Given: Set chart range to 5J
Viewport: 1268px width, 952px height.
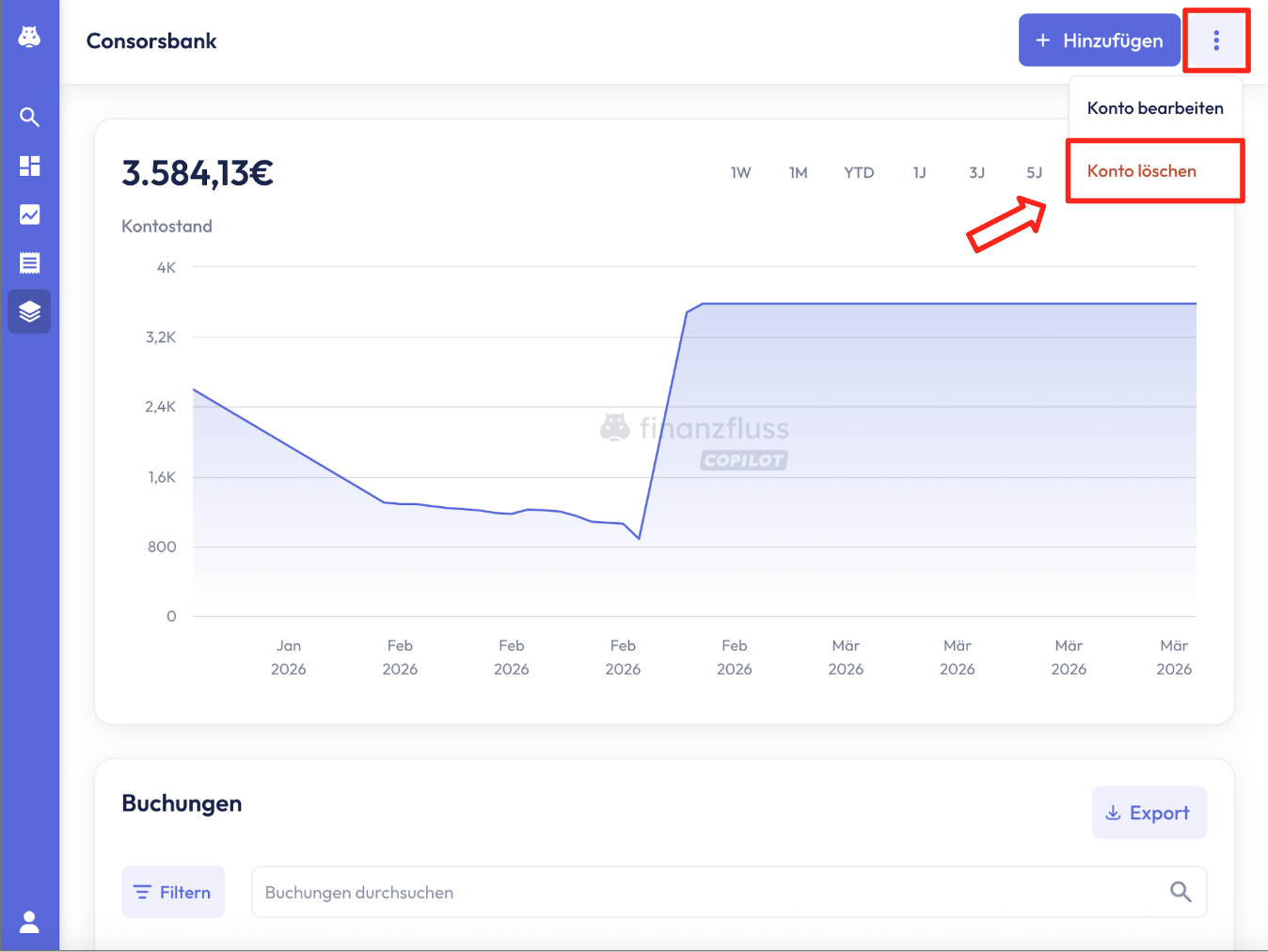Looking at the screenshot, I should [1035, 173].
